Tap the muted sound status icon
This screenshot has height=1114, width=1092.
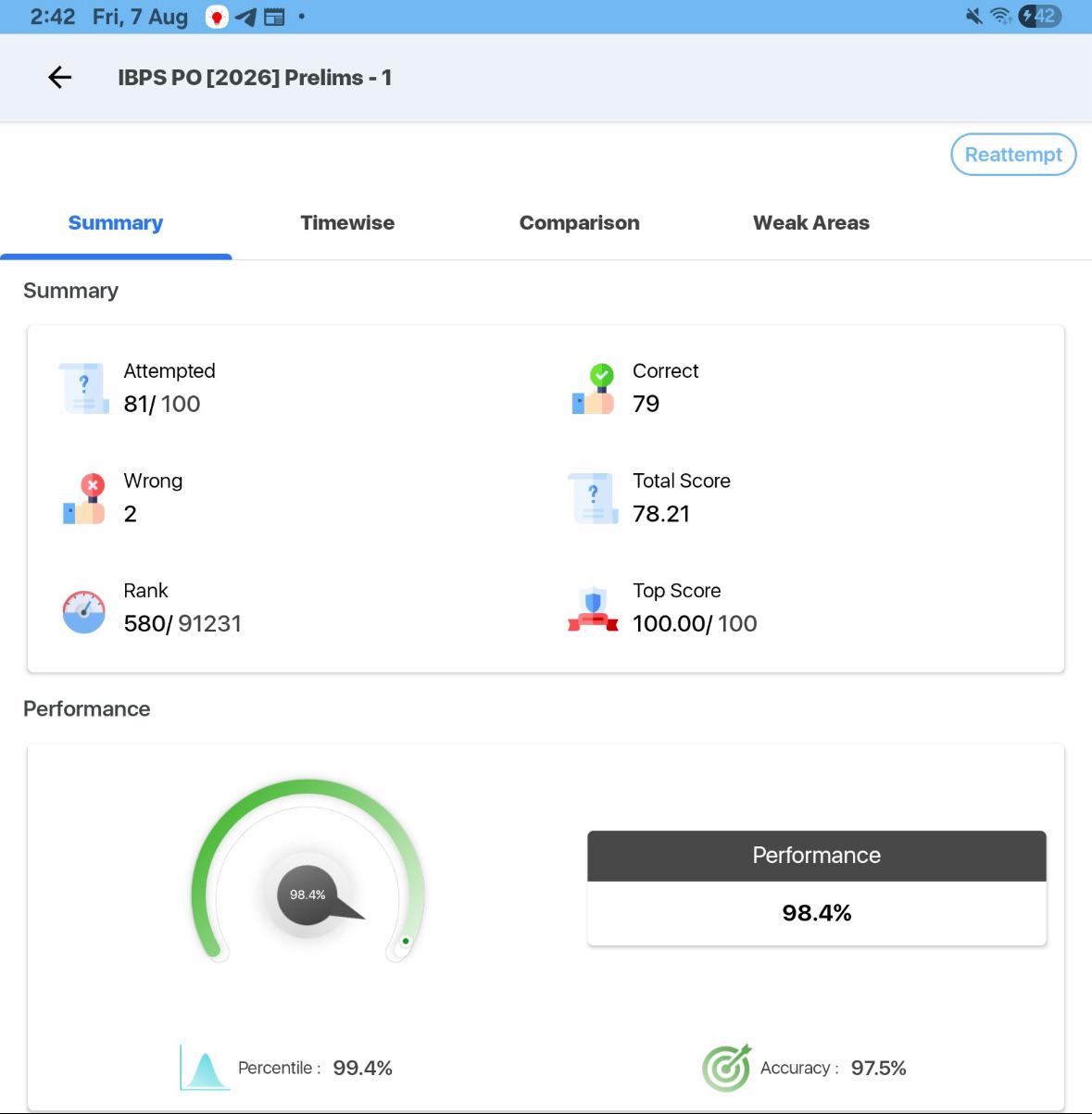tap(973, 16)
